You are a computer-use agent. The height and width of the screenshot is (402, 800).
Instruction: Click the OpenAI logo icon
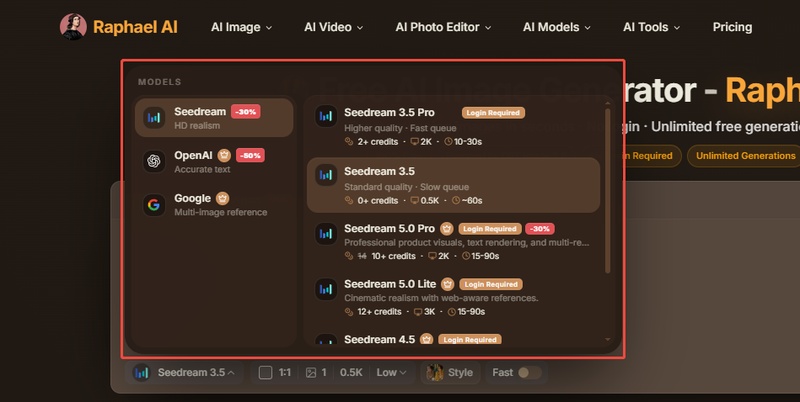click(x=154, y=161)
